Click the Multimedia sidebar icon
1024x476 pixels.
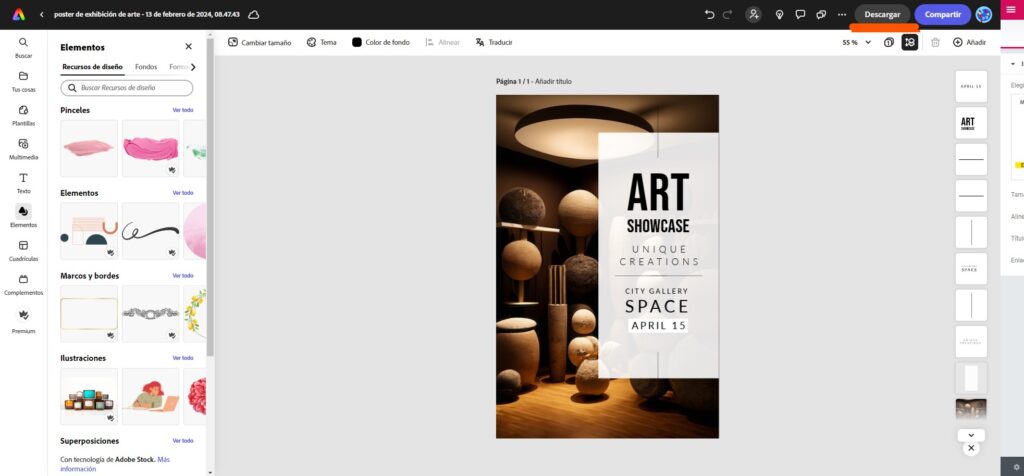tap(23, 148)
